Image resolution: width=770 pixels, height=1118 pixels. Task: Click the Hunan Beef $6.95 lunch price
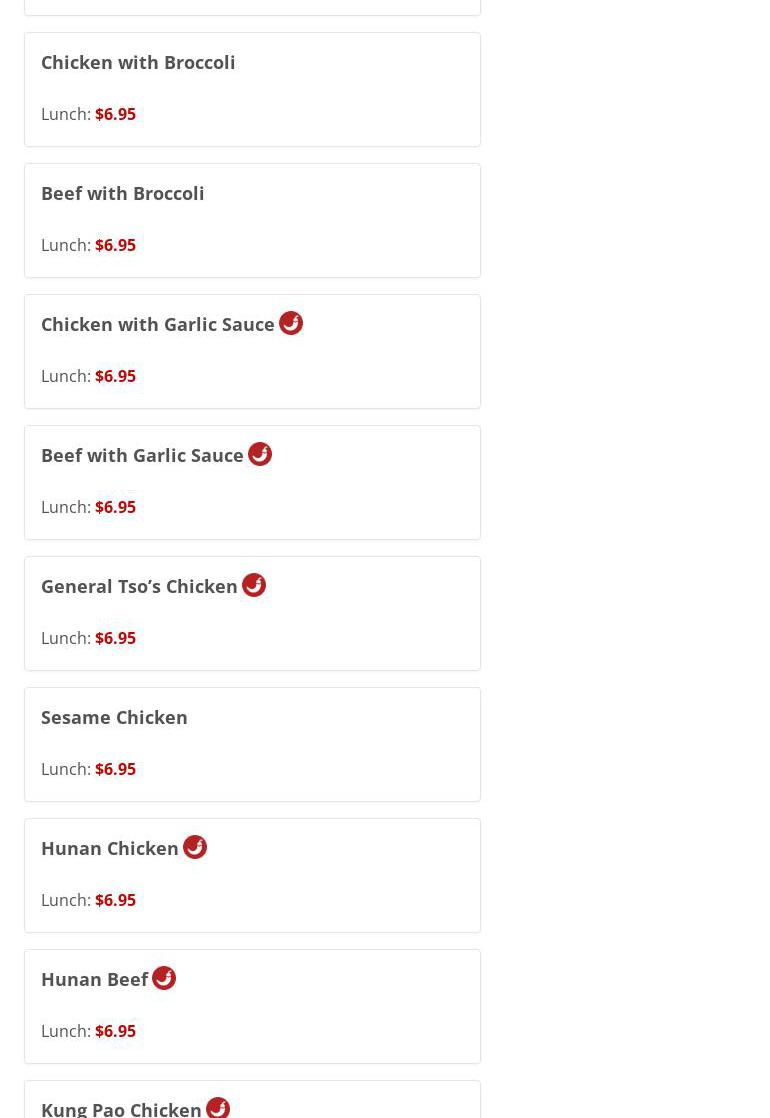115,1031
